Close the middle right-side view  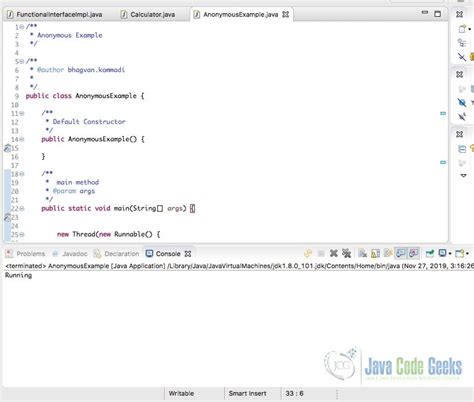click(459, 74)
